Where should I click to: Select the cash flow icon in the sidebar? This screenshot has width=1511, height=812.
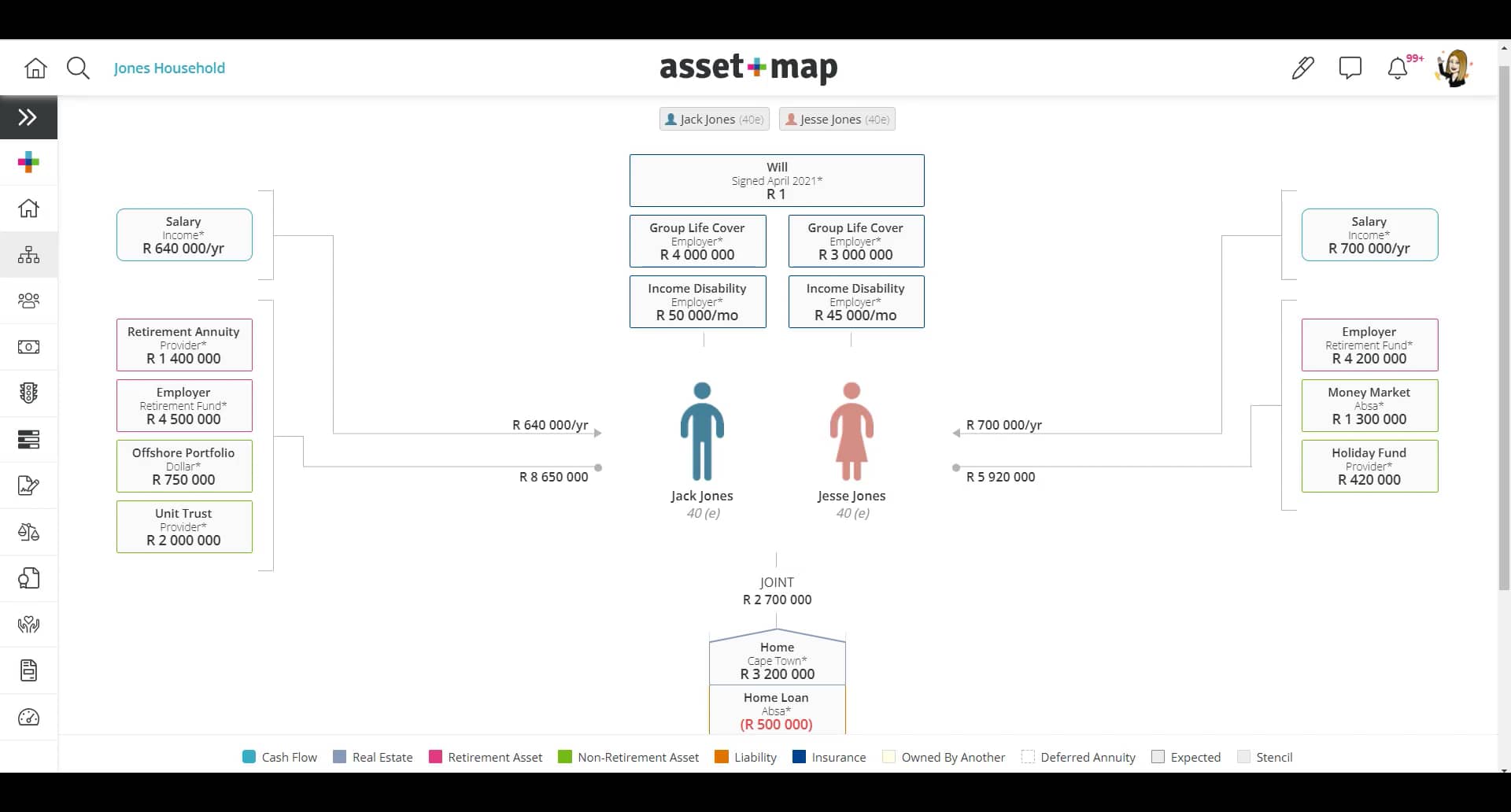point(28,346)
